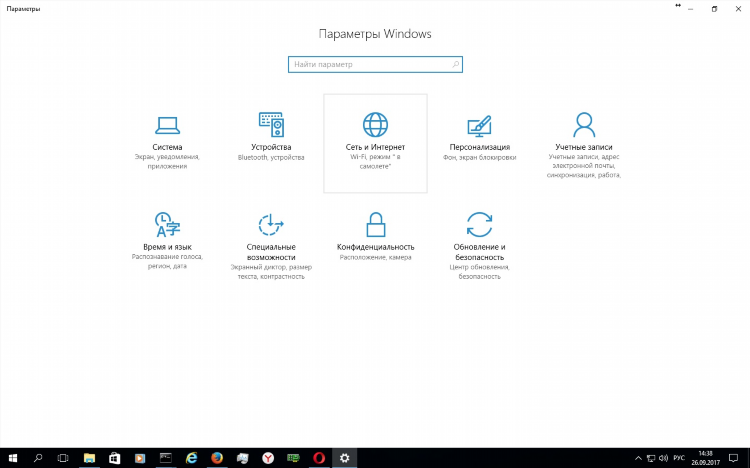Show hidden system tray icons
The width and height of the screenshot is (750, 468).
pos(638,458)
